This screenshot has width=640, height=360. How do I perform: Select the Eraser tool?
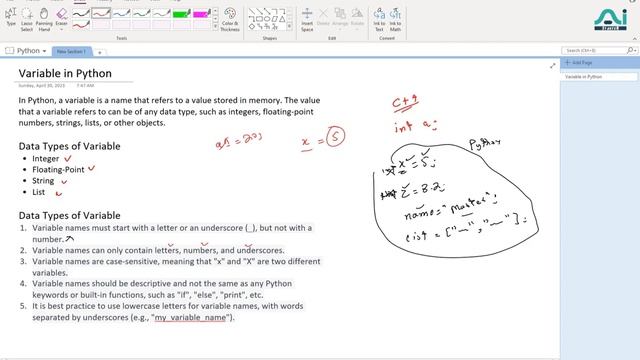pyautogui.click(x=62, y=16)
